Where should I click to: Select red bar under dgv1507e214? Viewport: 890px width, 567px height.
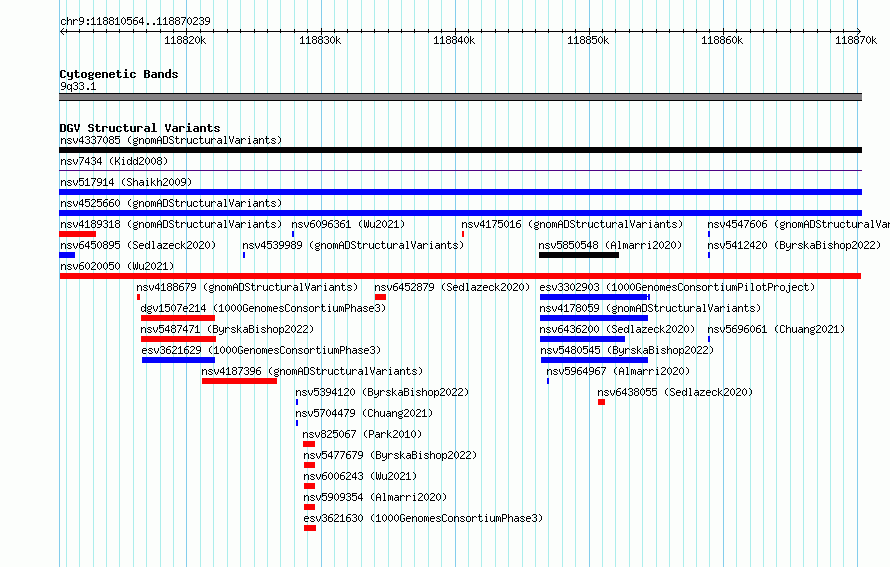click(x=178, y=318)
